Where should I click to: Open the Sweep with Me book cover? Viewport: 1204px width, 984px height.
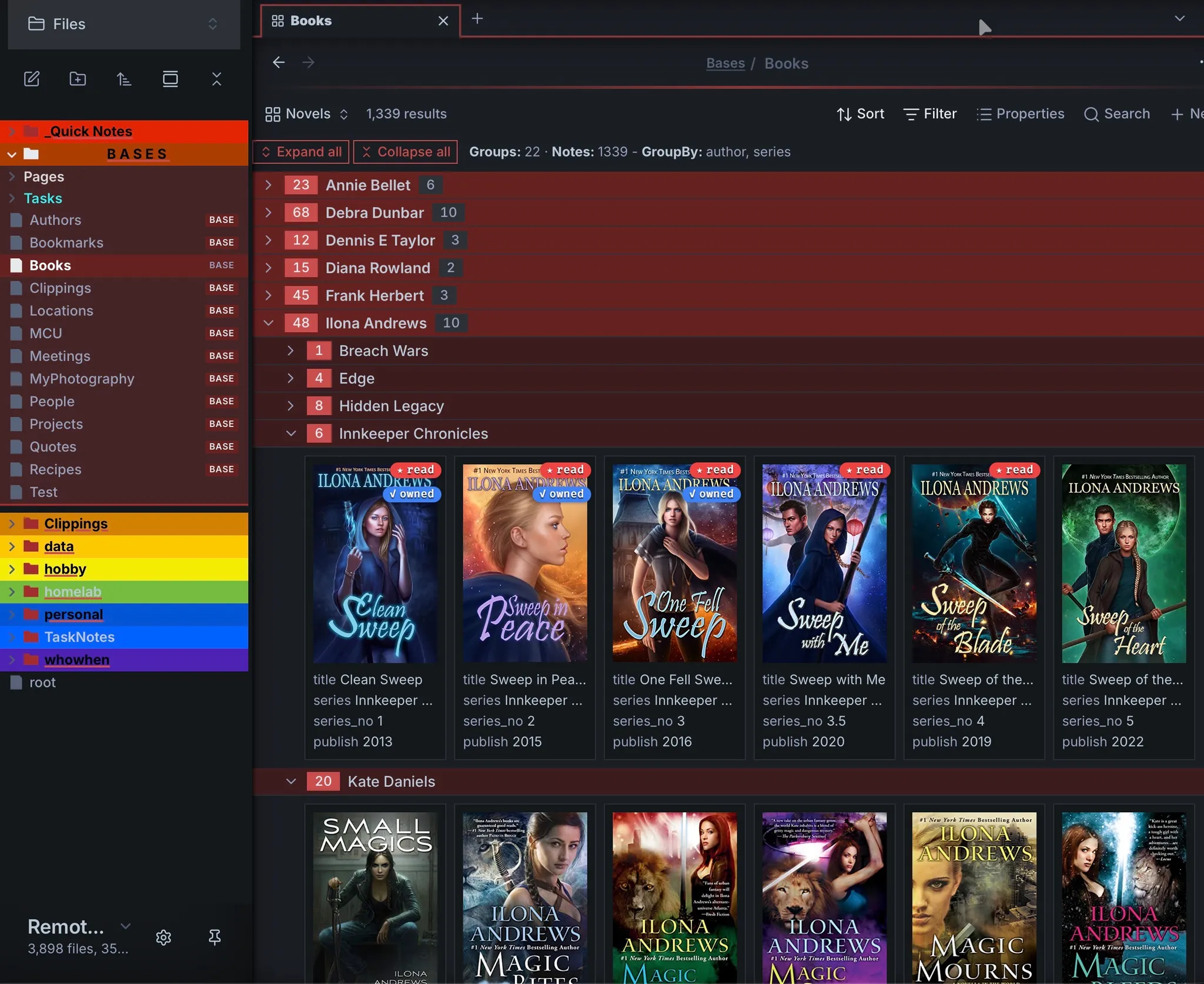(x=825, y=563)
